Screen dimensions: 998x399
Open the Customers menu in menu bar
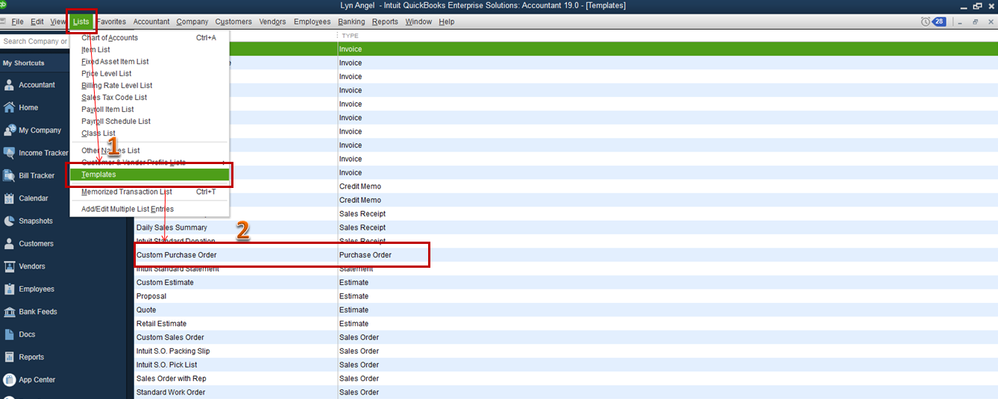tap(233, 22)
